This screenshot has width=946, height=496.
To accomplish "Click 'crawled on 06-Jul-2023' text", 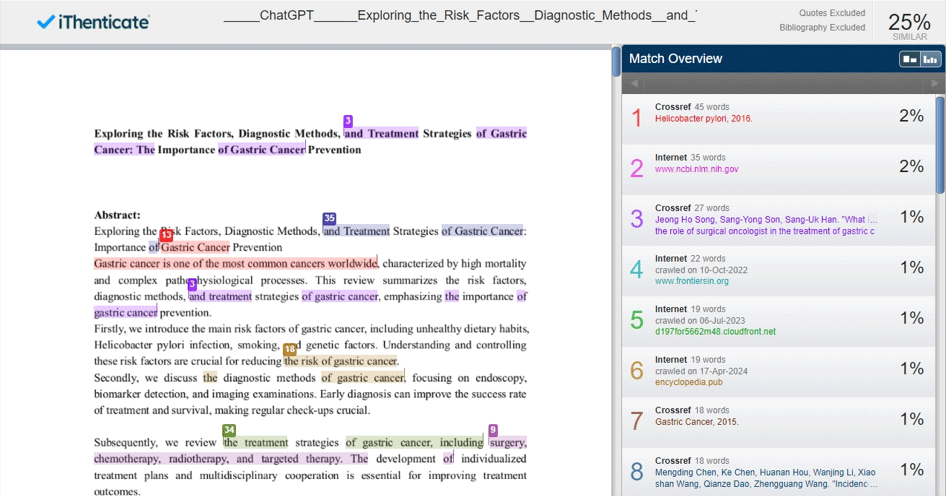I will [x=700, y=321].
